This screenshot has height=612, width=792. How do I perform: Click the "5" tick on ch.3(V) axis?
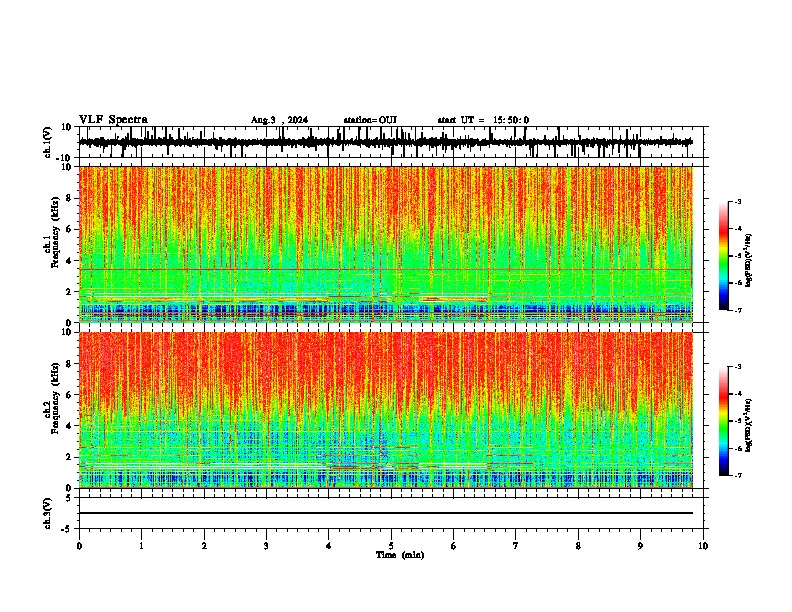(x=70, y=498)
